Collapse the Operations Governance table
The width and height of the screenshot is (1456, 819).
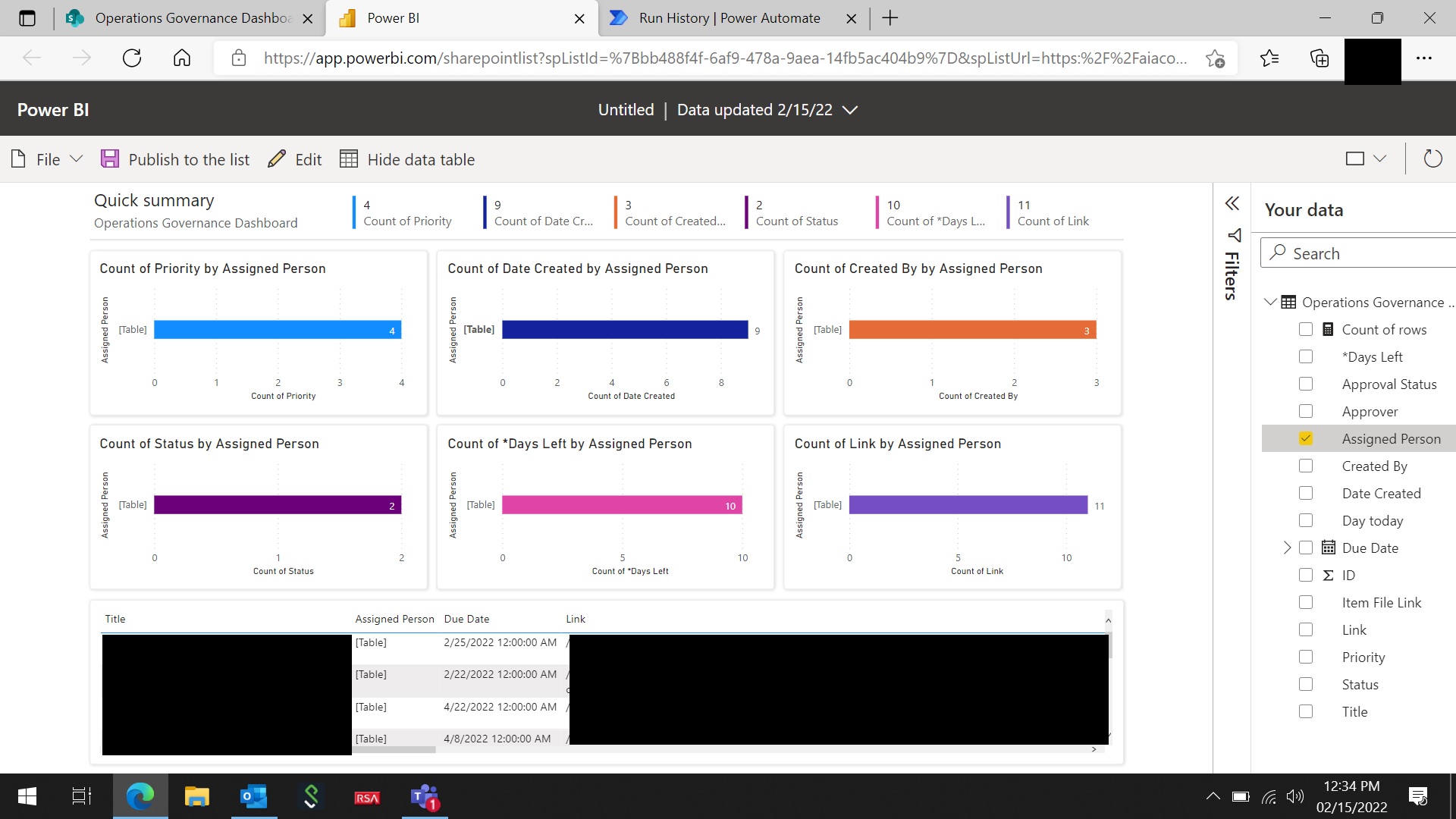coord(1270,303)
